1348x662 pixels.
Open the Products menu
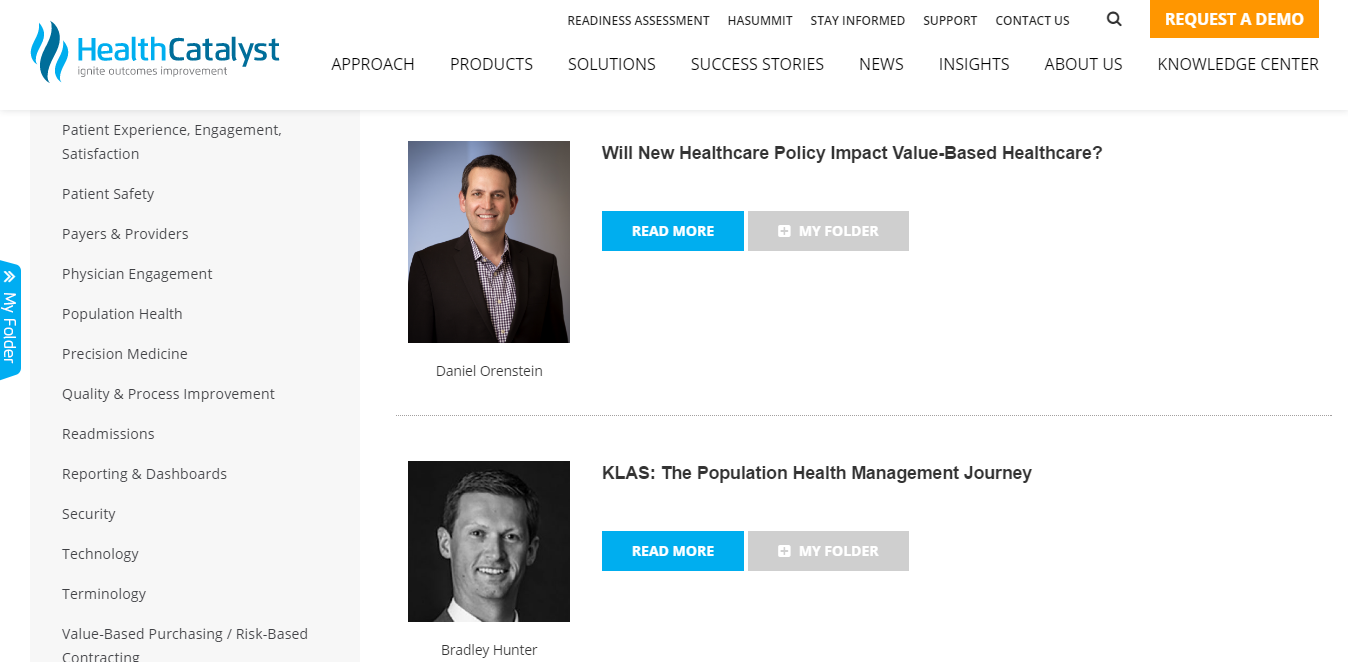pos(491,64)
